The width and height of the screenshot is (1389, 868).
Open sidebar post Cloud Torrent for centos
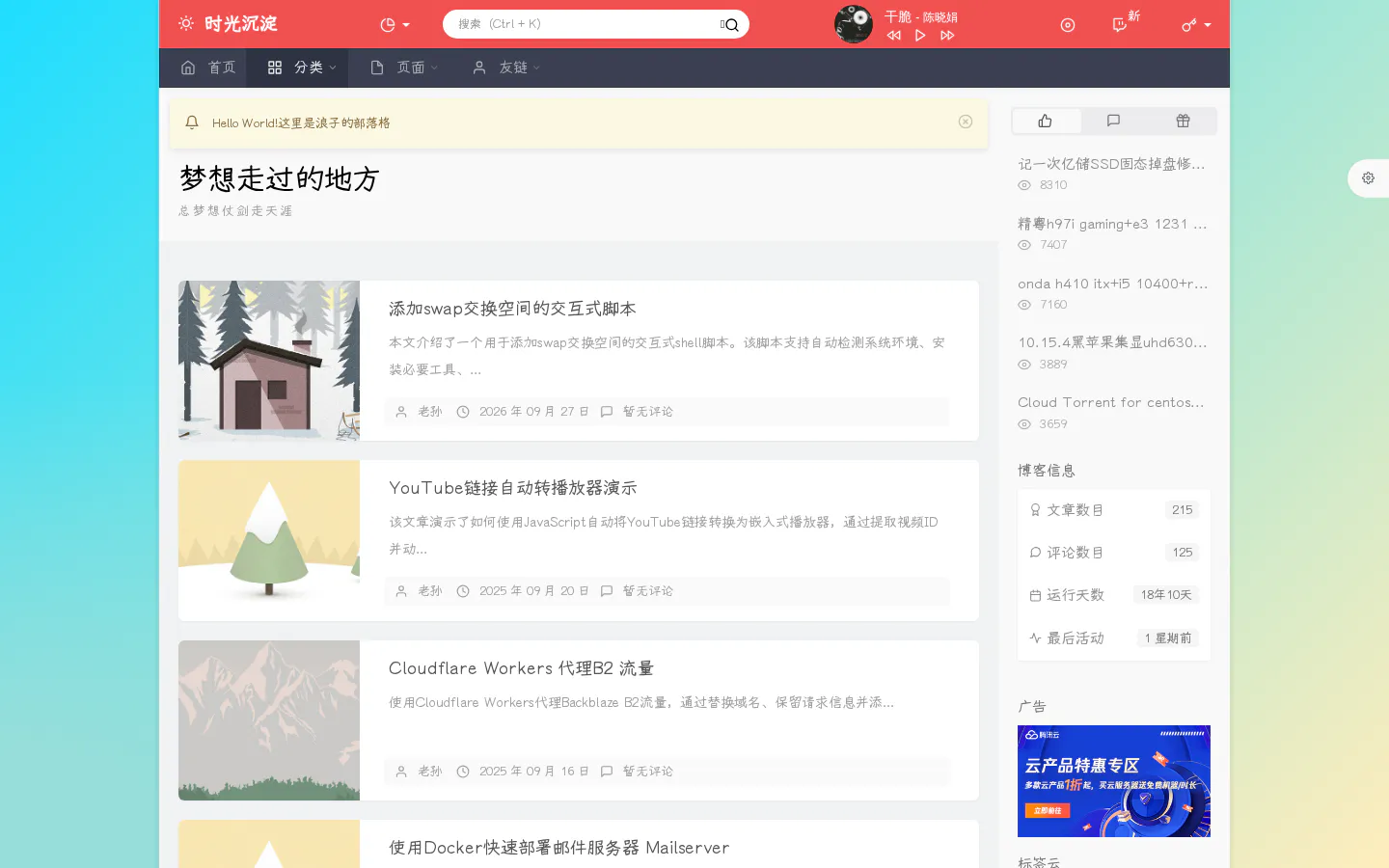click(x=1111, y=402)
